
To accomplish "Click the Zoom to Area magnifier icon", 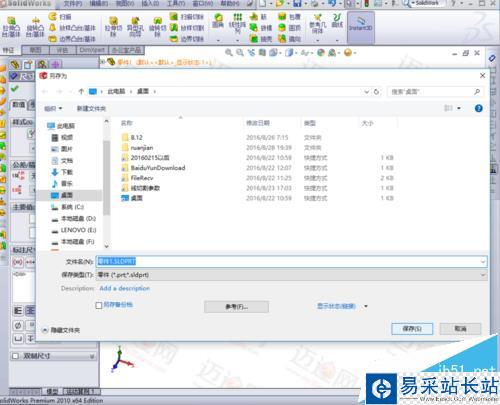I will [x=240, y=52].
